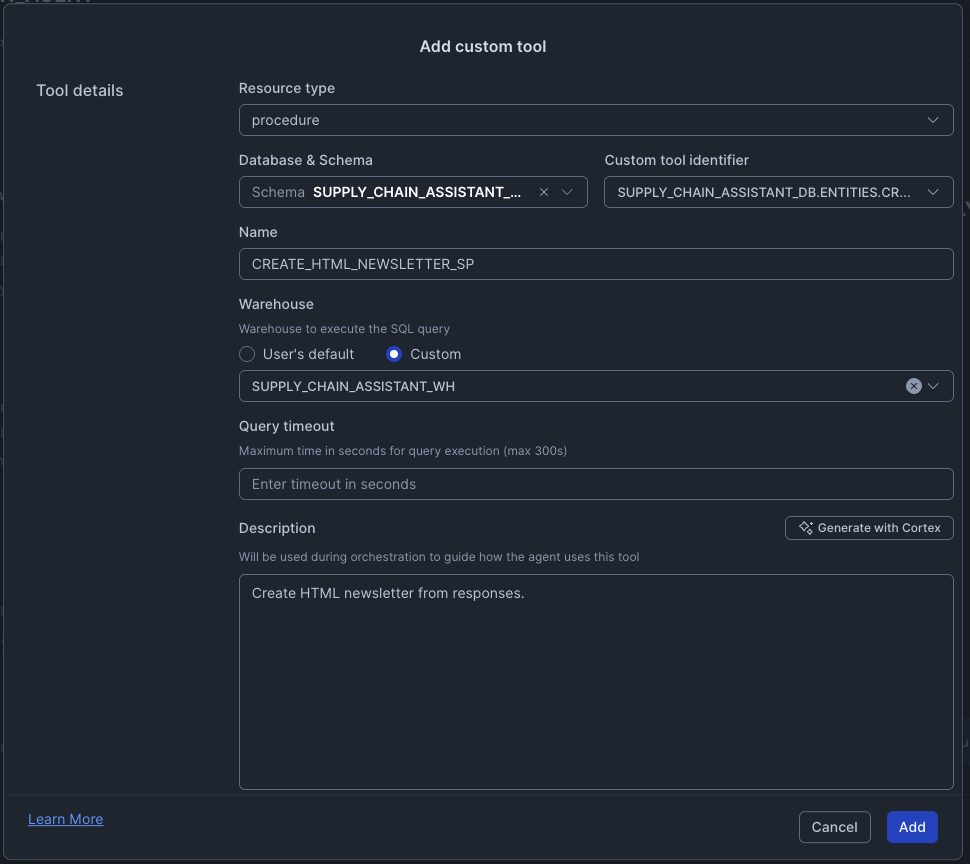The width and height of the screenshot is (970, 864).
Task: Open the Learn More link
Action: (x=65, y=819)
